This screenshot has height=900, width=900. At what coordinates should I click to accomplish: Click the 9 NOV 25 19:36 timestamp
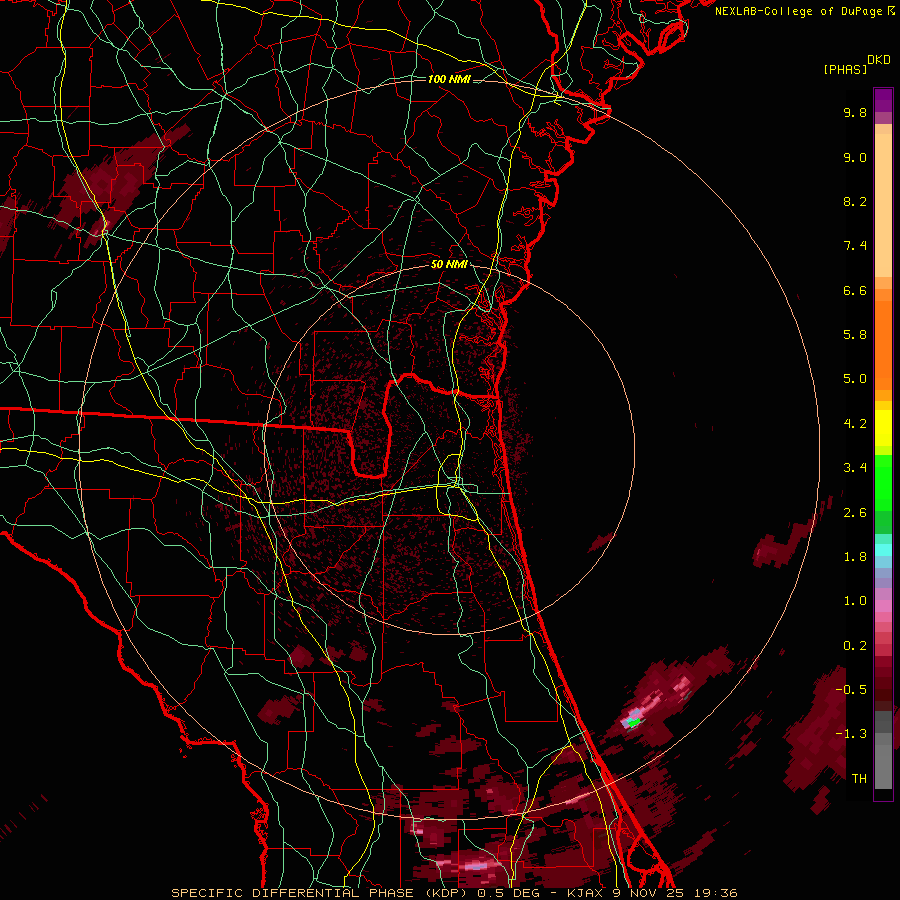[x=676, y=893]
